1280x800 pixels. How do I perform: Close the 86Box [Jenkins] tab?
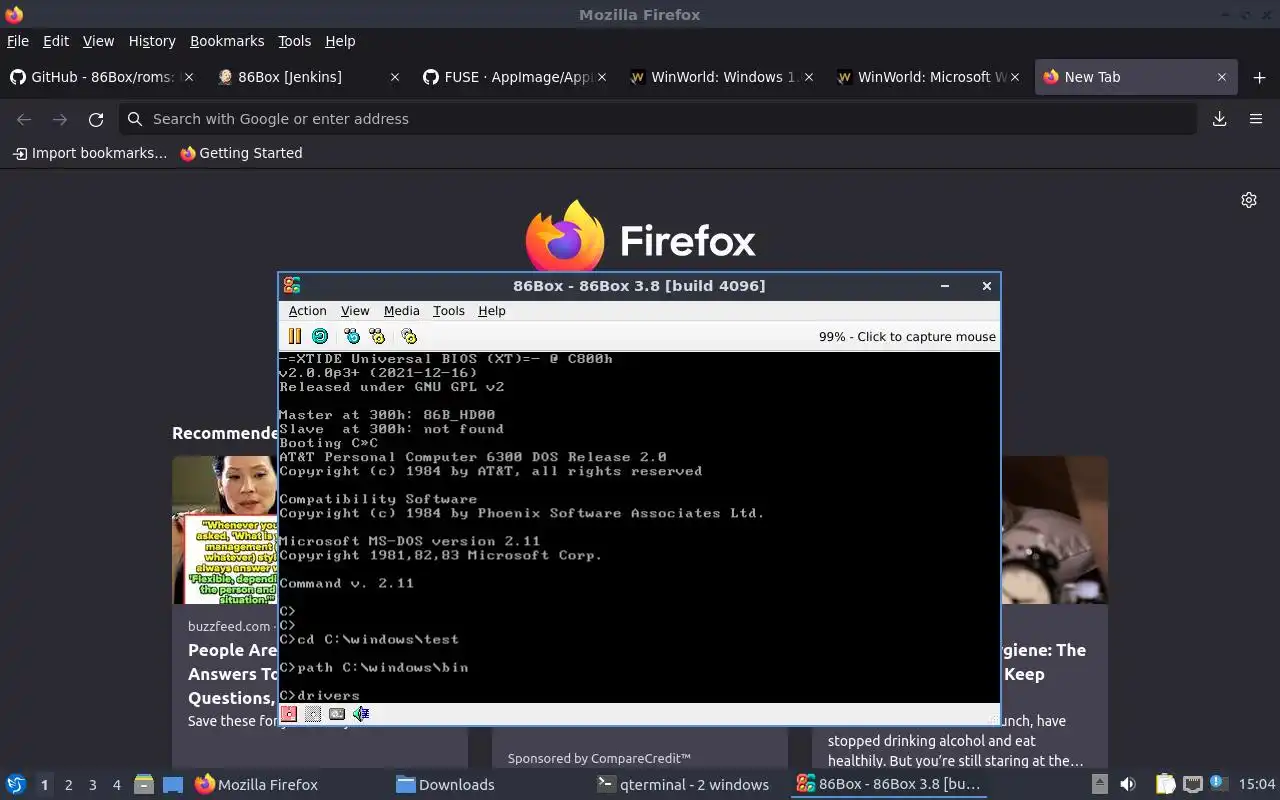click(x=395, y=77)
